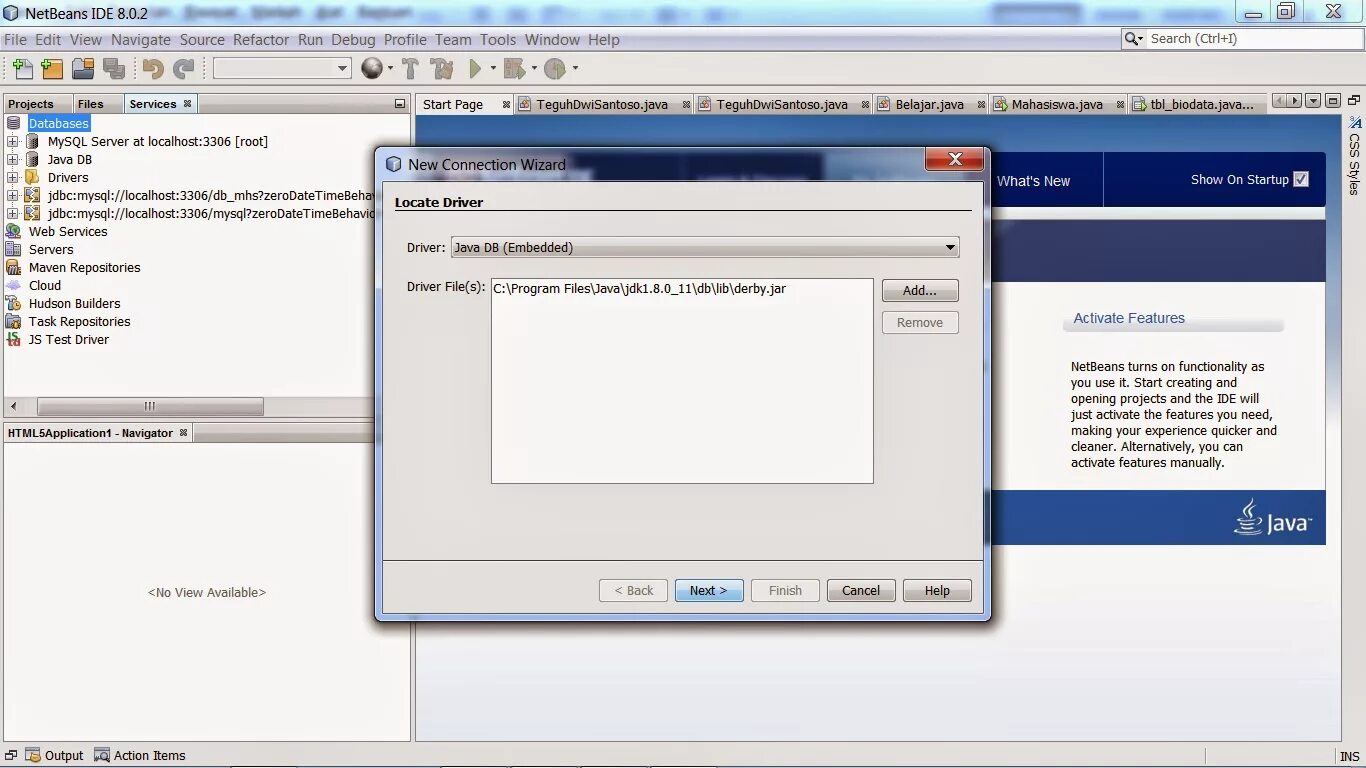Close the Services tab
Viewport: 1366px width, 768px height.
(187, 103)
